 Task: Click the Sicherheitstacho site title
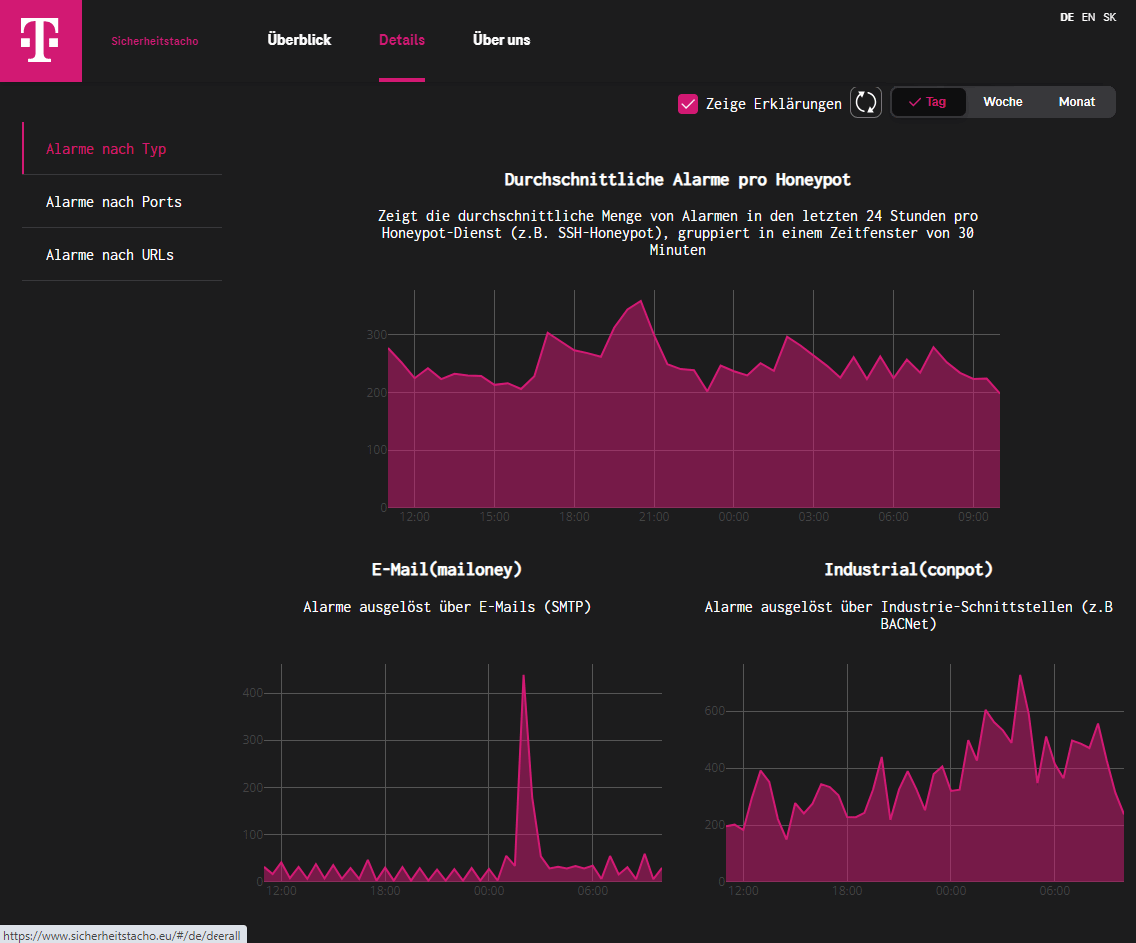point(155,41)
